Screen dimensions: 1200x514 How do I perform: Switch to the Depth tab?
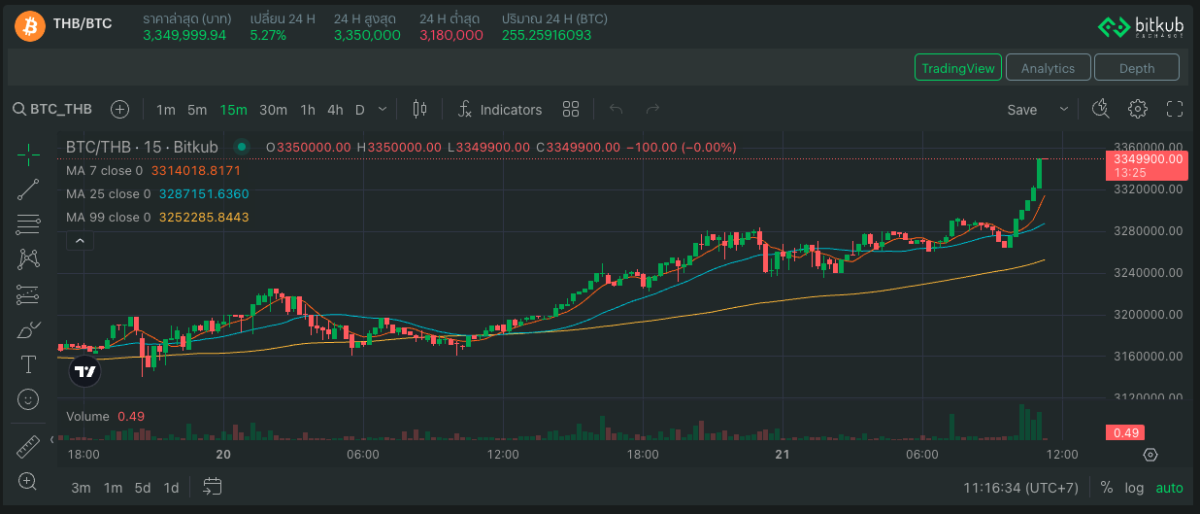click(1136, 67)
